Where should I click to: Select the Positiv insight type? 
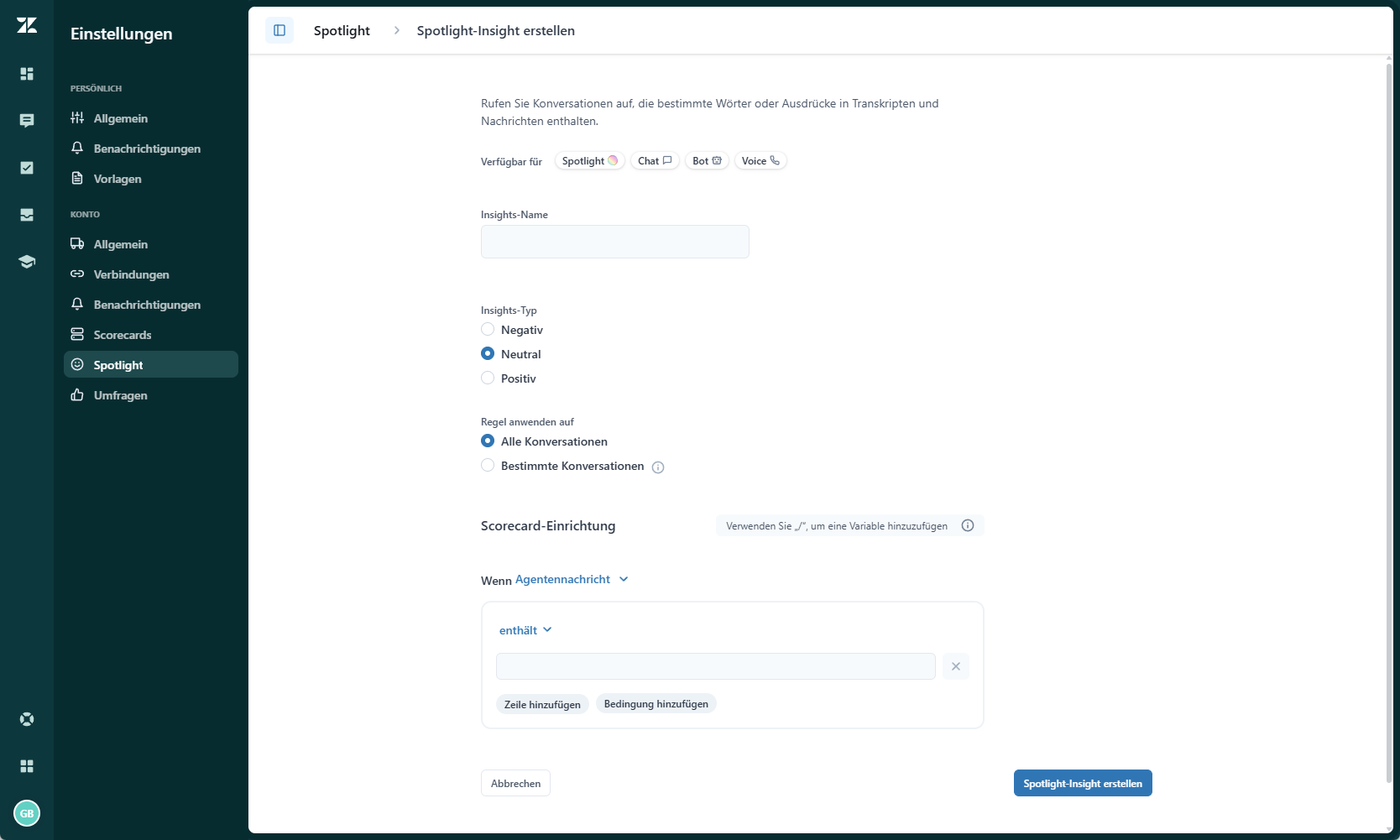(488, 378)
